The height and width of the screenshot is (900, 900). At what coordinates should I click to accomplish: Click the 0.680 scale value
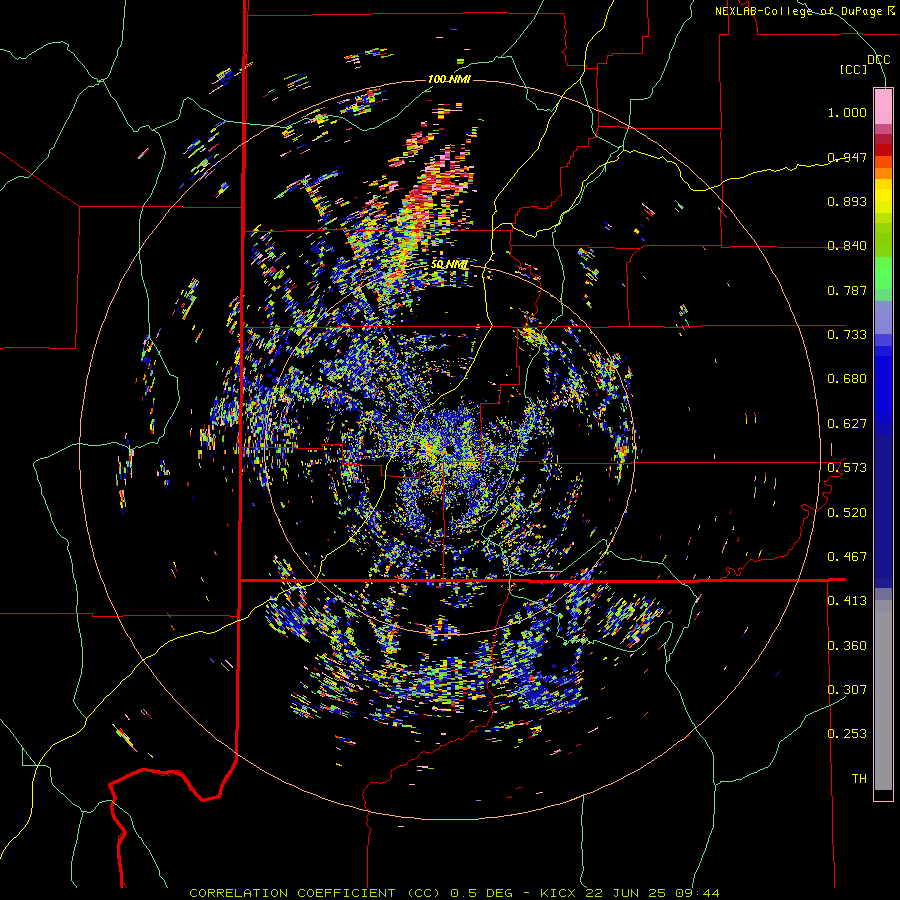point(847,379)
